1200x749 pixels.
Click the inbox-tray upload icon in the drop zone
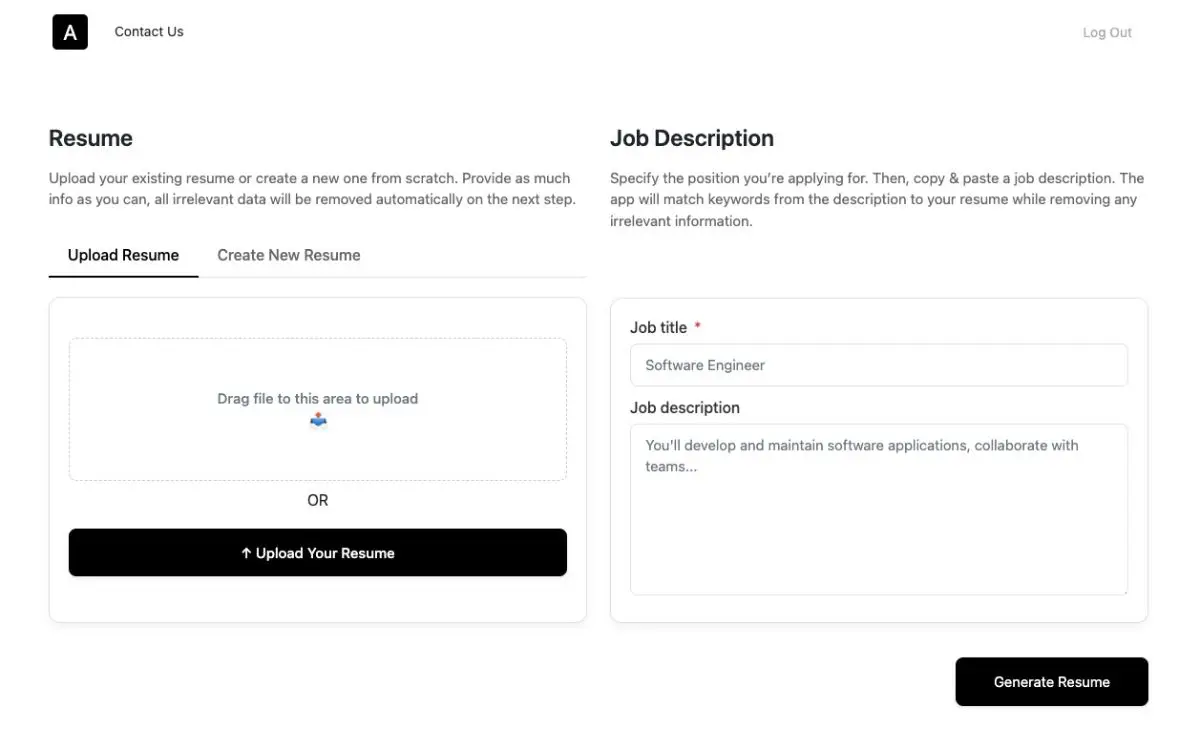pos(318,420)
